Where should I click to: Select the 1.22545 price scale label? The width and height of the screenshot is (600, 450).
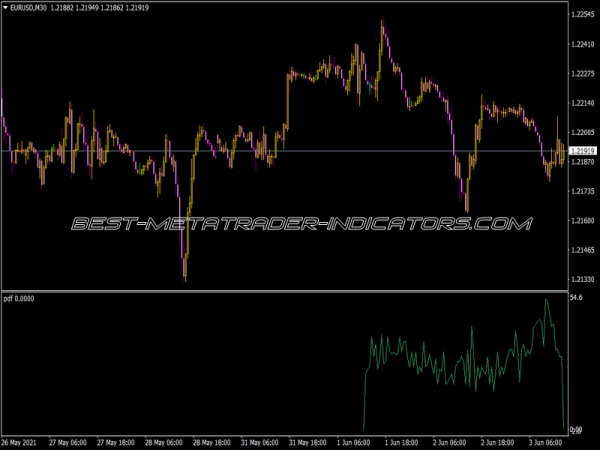[582, 14]
